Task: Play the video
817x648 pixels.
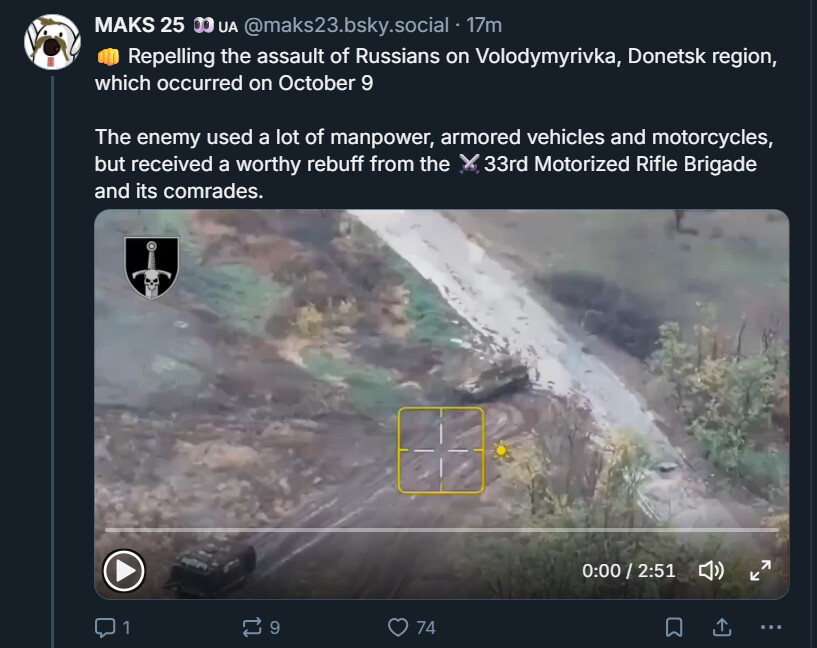Action: [123, 571]
